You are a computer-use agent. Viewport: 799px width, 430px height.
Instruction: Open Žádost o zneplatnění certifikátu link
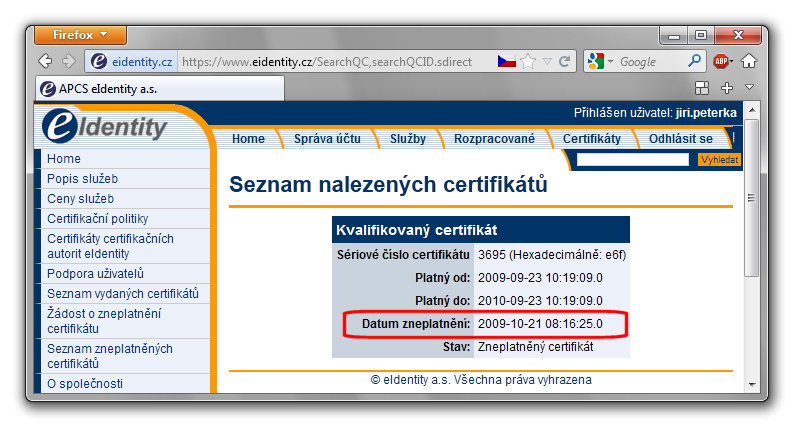104,321
